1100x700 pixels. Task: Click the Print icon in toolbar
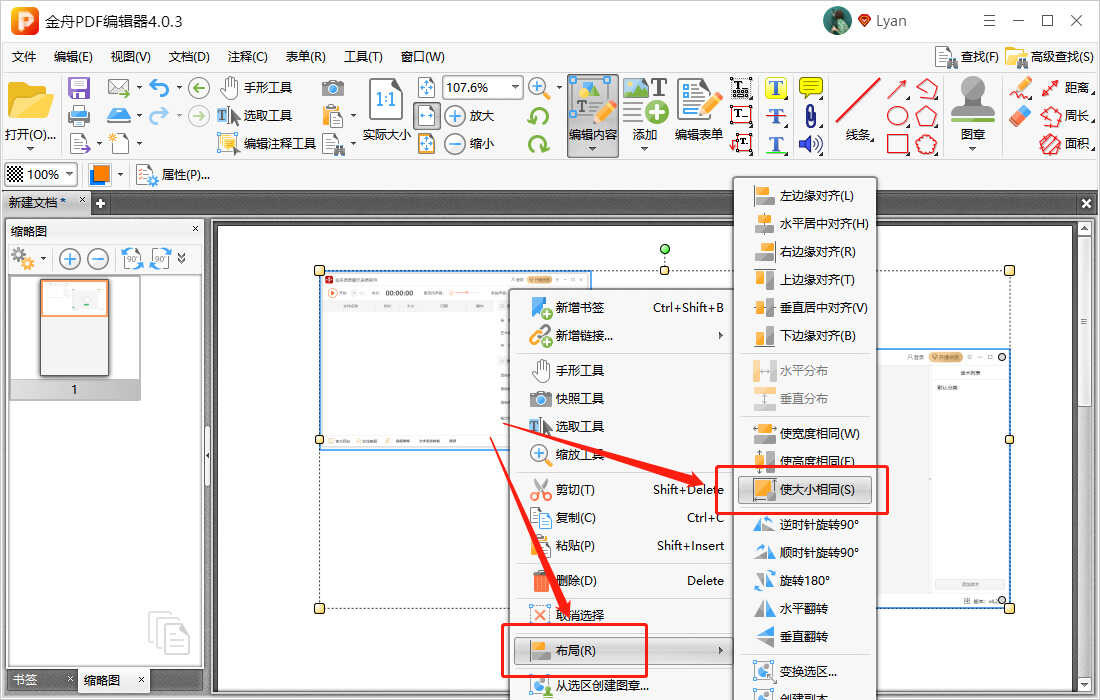pyautogui.click(x=79, y=116)
